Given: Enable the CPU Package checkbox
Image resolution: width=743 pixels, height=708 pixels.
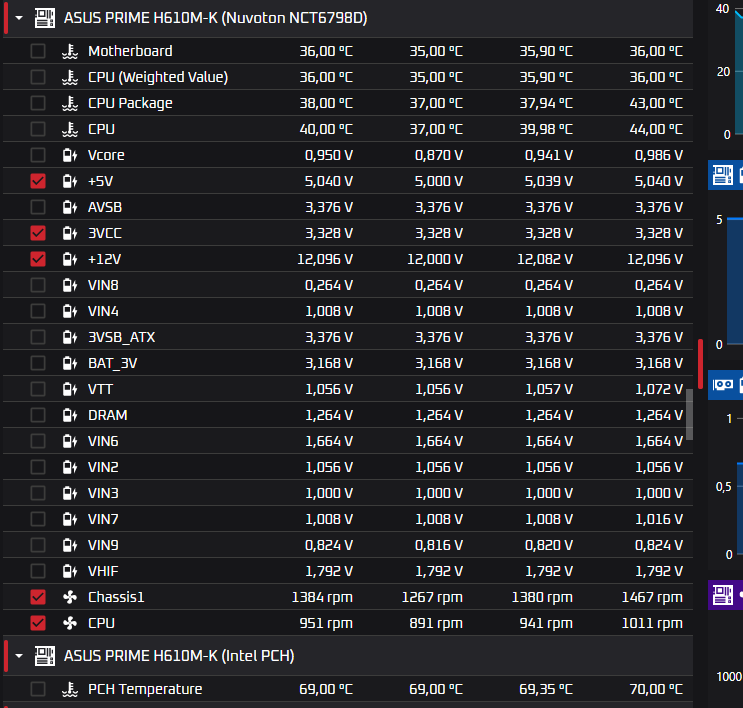Looking at the screenshot, I should pos(38,103).
